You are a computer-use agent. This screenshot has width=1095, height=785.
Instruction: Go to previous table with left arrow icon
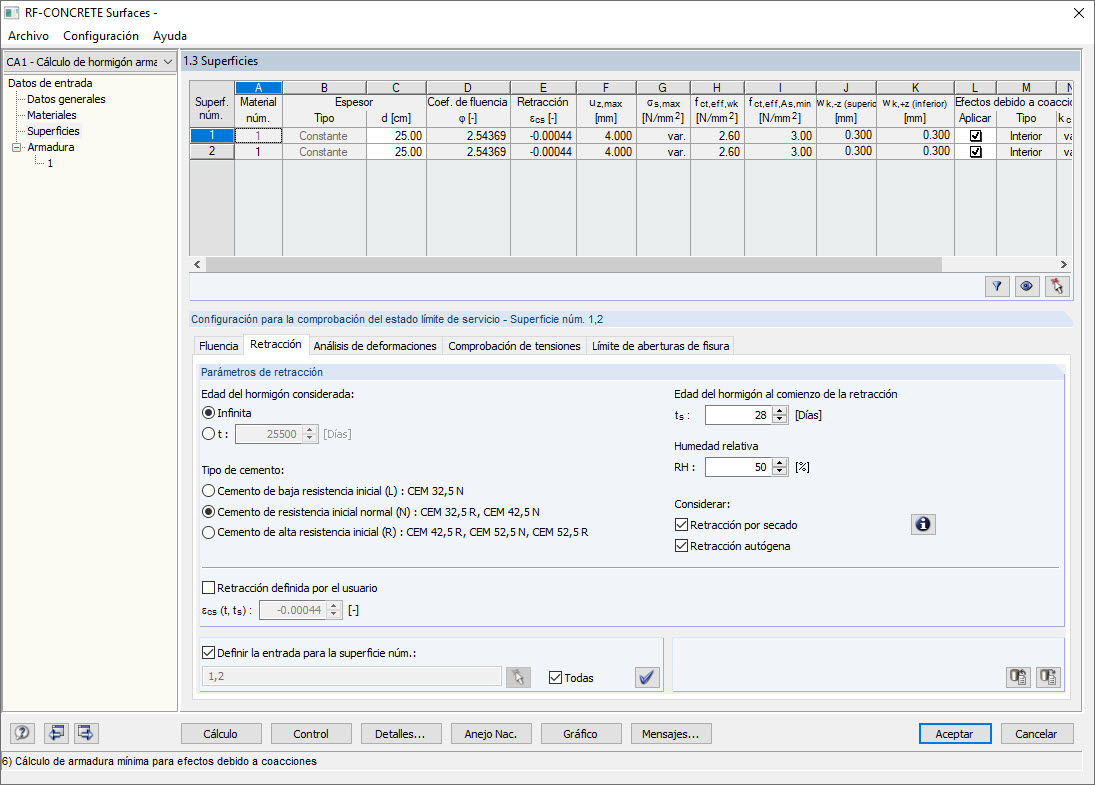tap(56, 733)
